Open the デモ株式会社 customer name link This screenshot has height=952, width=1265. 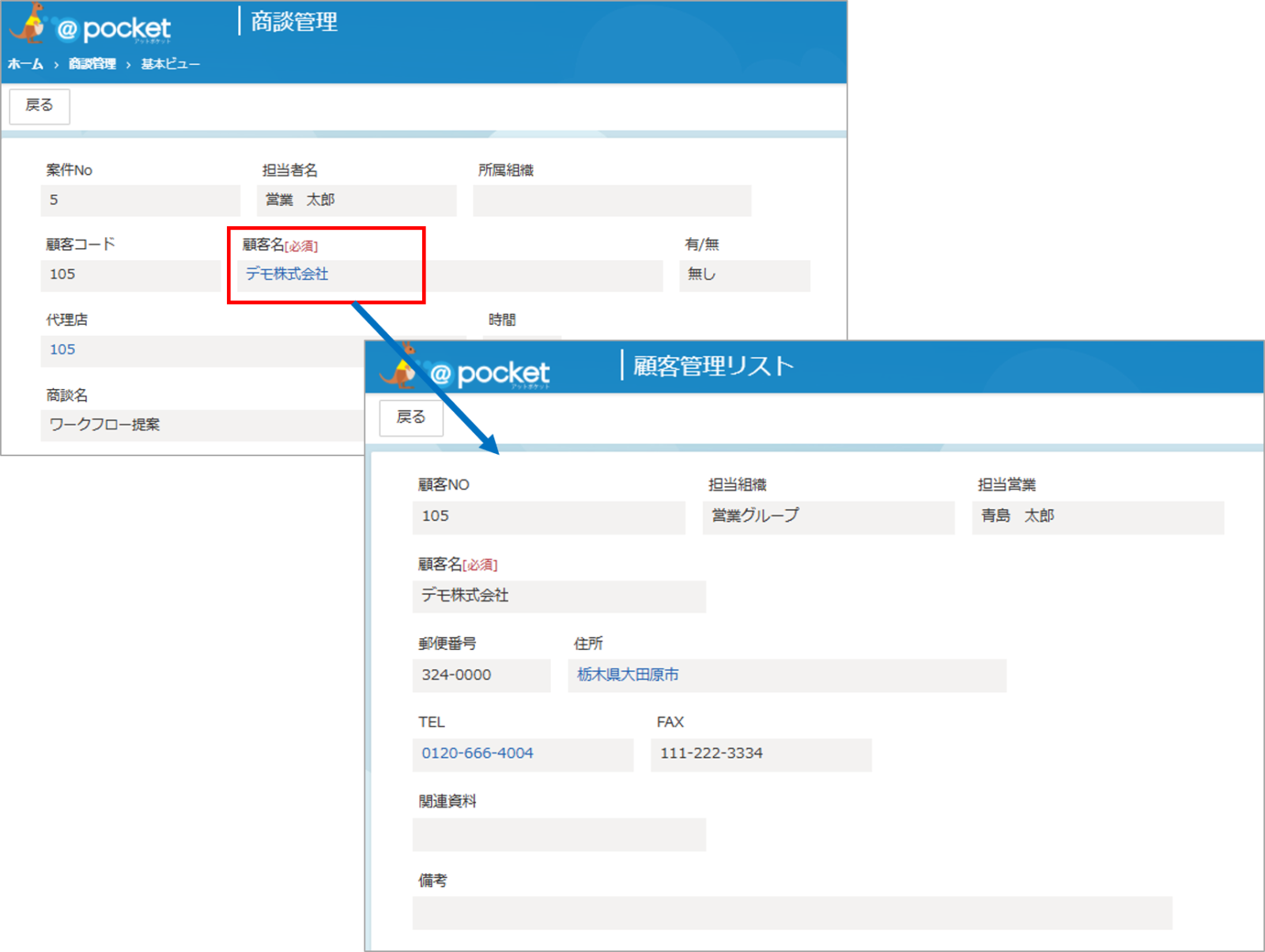(287, 274)
